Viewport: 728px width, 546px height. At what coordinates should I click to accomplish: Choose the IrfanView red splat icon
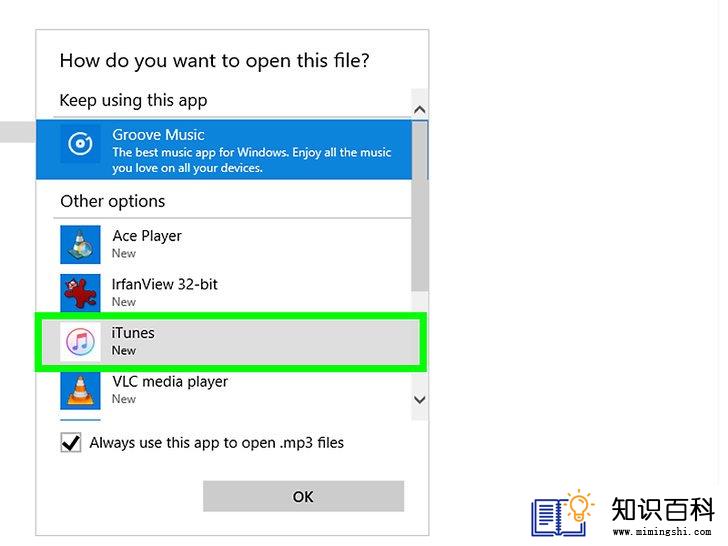tap(80, 293)
